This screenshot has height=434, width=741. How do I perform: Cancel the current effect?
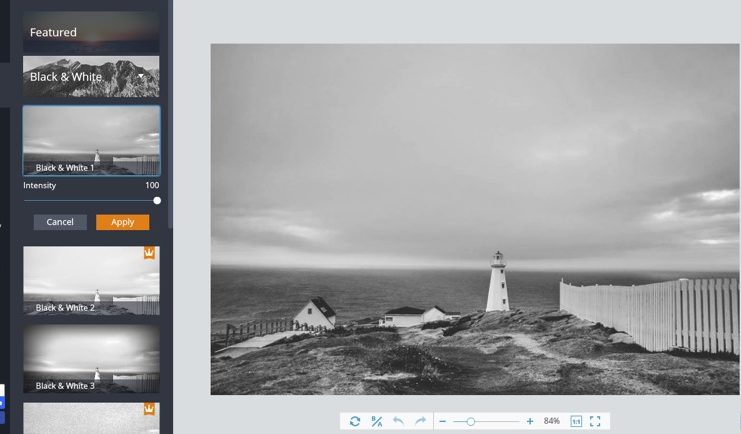coord(60,222)
